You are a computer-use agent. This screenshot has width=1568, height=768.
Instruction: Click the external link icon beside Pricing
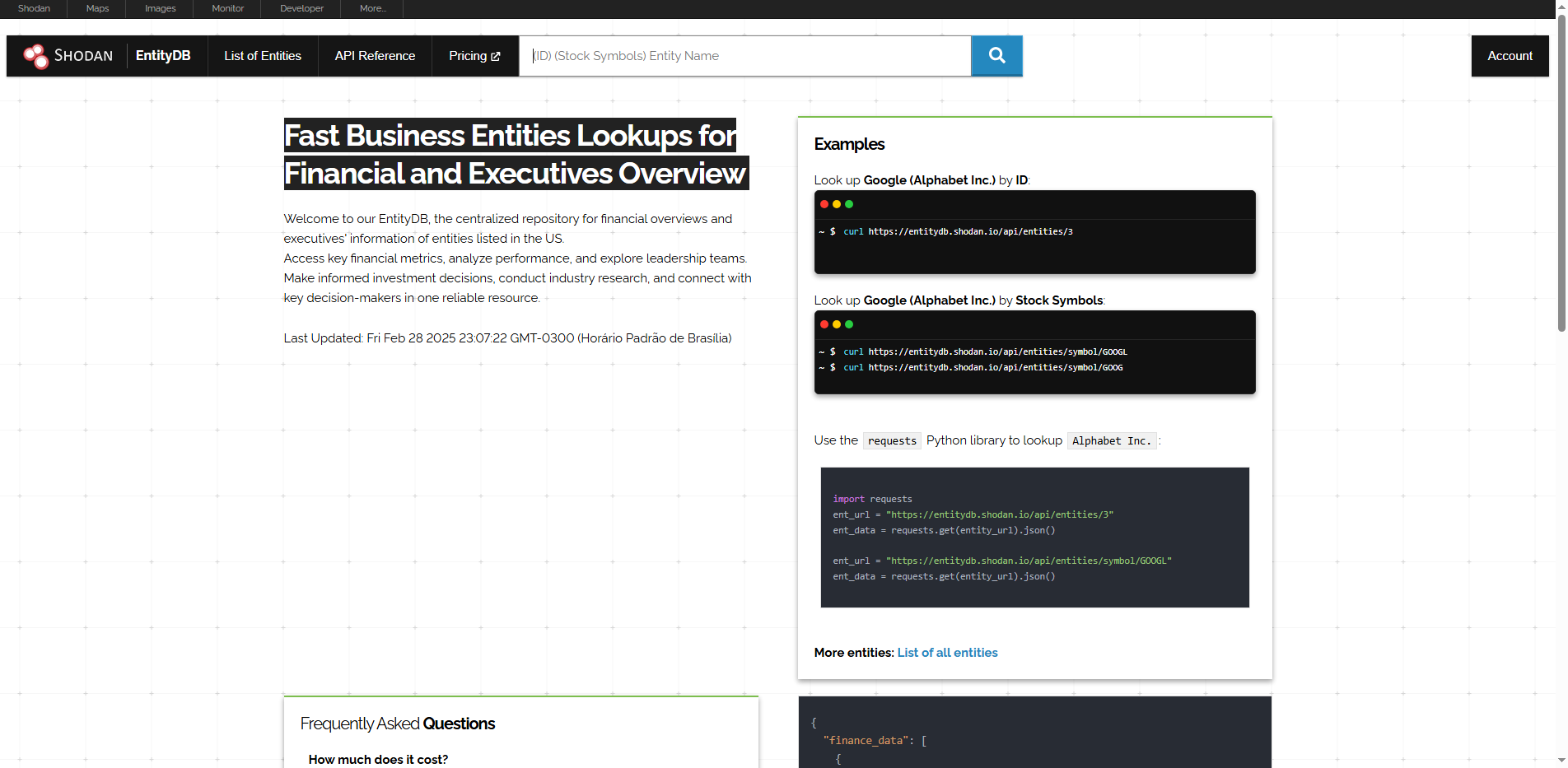coord(495,55)
